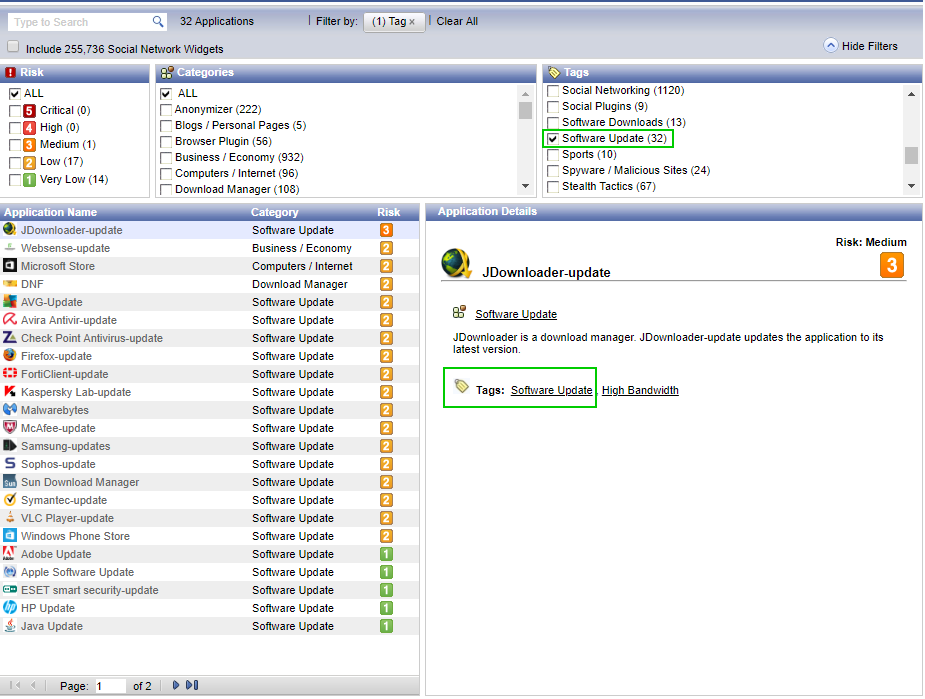Click the category icon beside Software Update link
925x699 pixels.
459,312
